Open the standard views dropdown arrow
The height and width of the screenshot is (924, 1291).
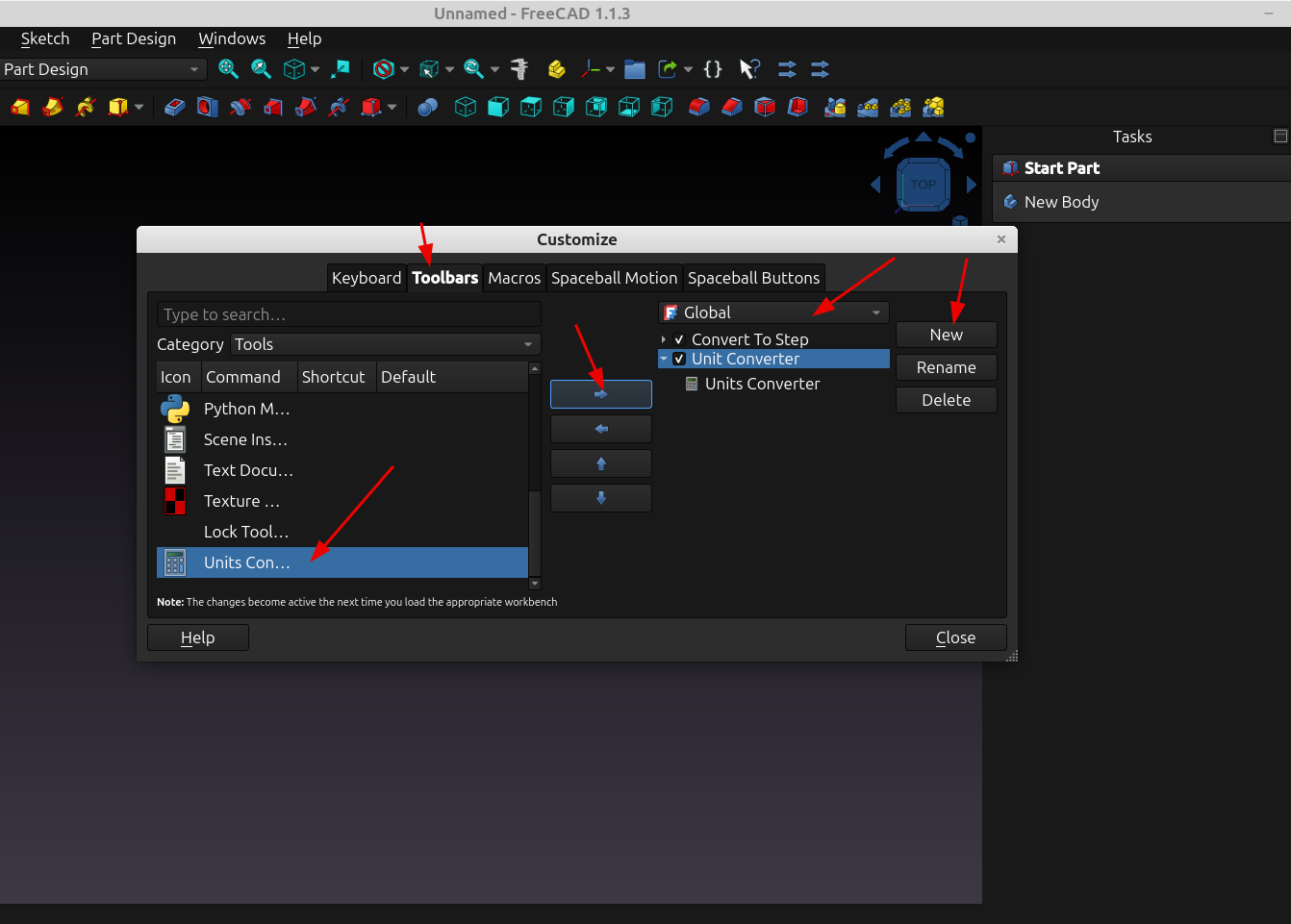pos(315,69)
